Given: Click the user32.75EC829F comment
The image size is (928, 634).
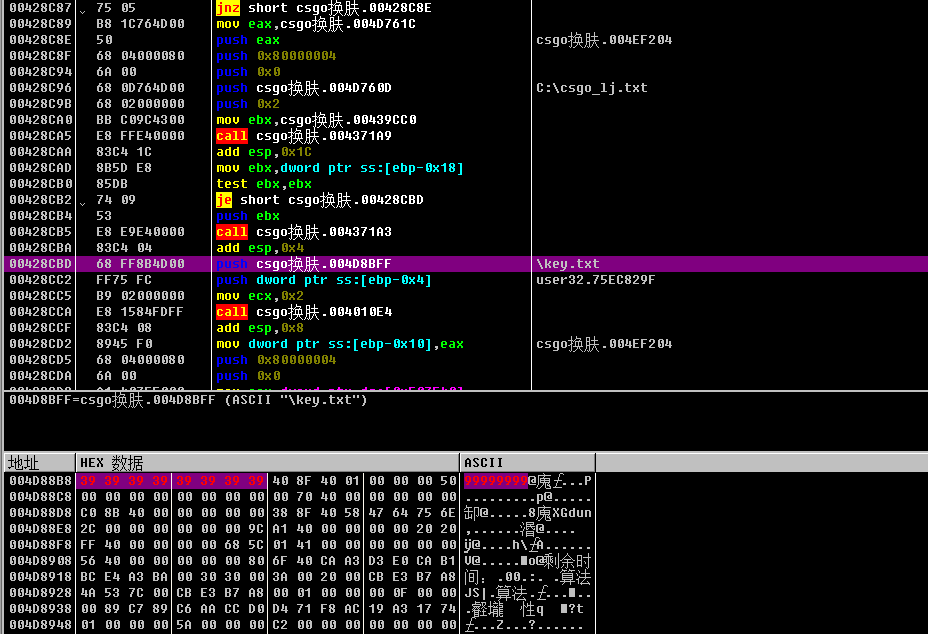Looking at the screenshot, I should pyautogui.click(x=595, y=280).
